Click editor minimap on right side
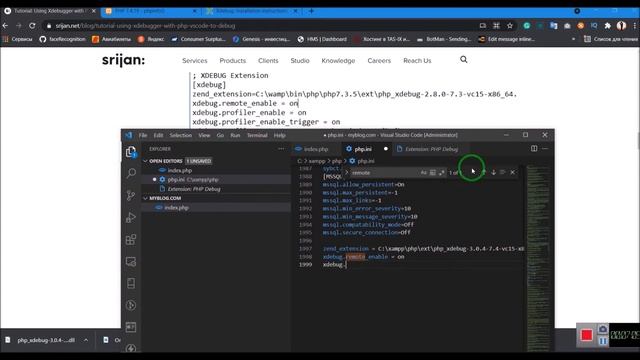The width and height of the screenshot is (640, 360). [538, 257]
